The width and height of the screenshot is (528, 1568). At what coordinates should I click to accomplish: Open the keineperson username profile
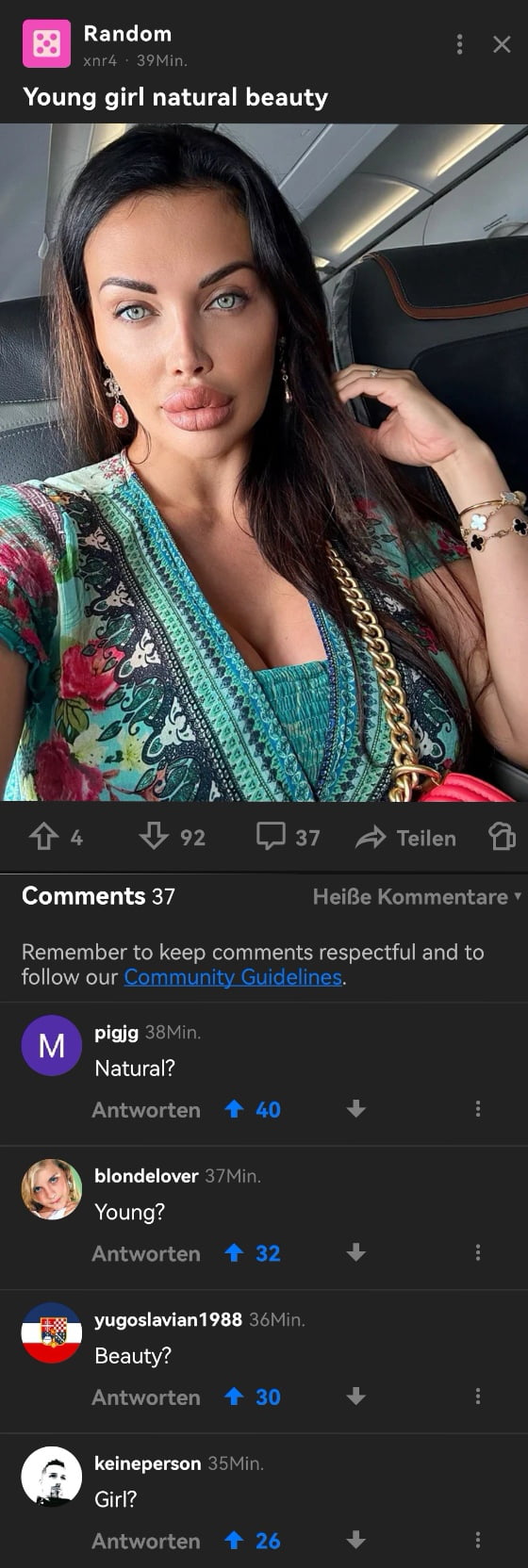pos(147,1462)
